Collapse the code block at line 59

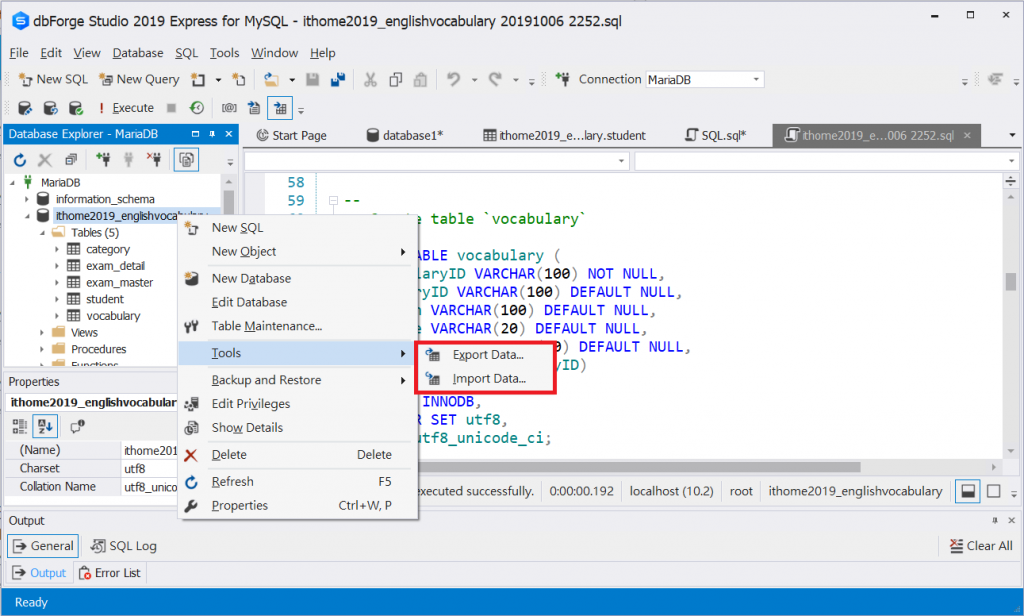pos(333,201)
